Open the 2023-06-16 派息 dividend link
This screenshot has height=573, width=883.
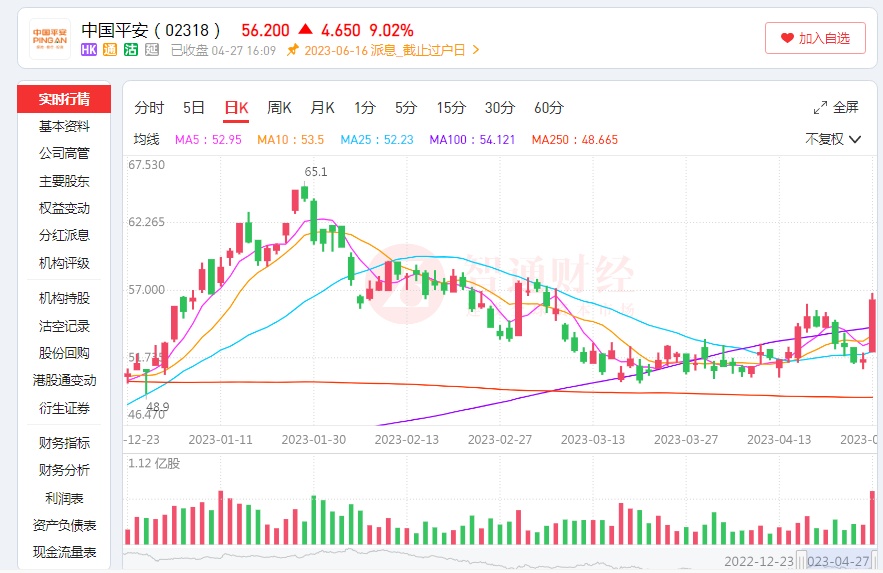(384, 50)
